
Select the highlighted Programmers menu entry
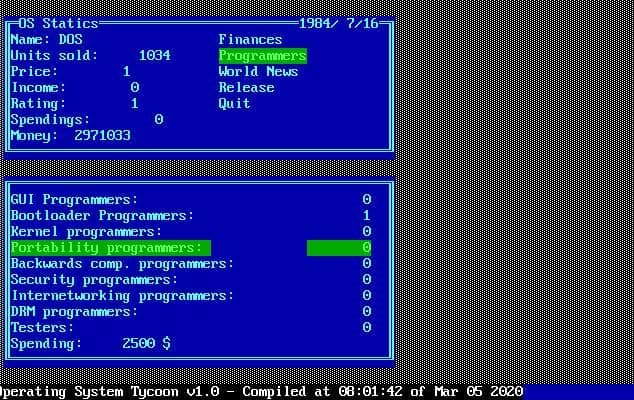click(x=263, y=56)
